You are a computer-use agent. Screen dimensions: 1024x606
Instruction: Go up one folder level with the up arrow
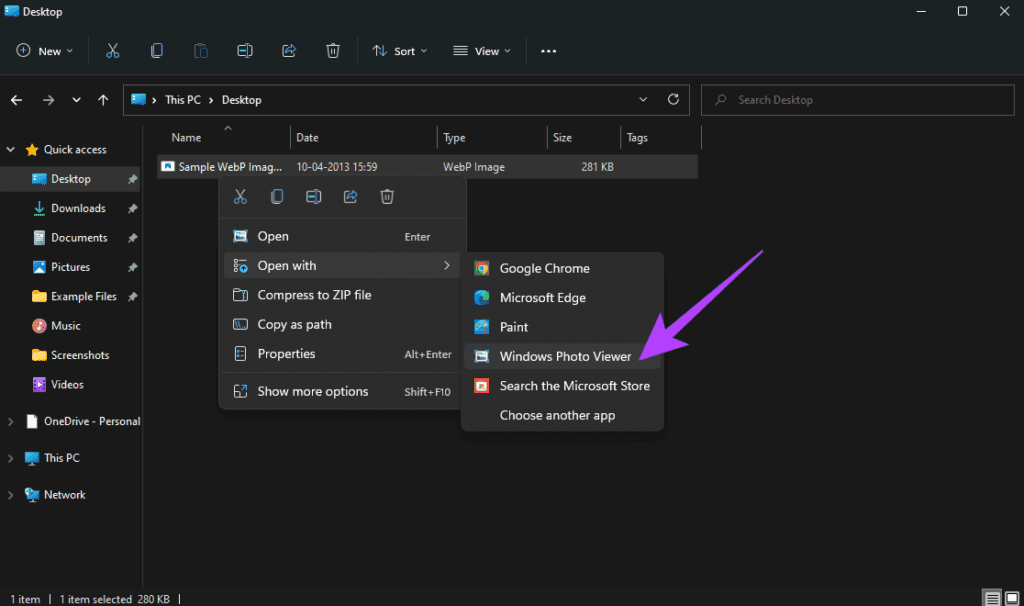[103, 100]
